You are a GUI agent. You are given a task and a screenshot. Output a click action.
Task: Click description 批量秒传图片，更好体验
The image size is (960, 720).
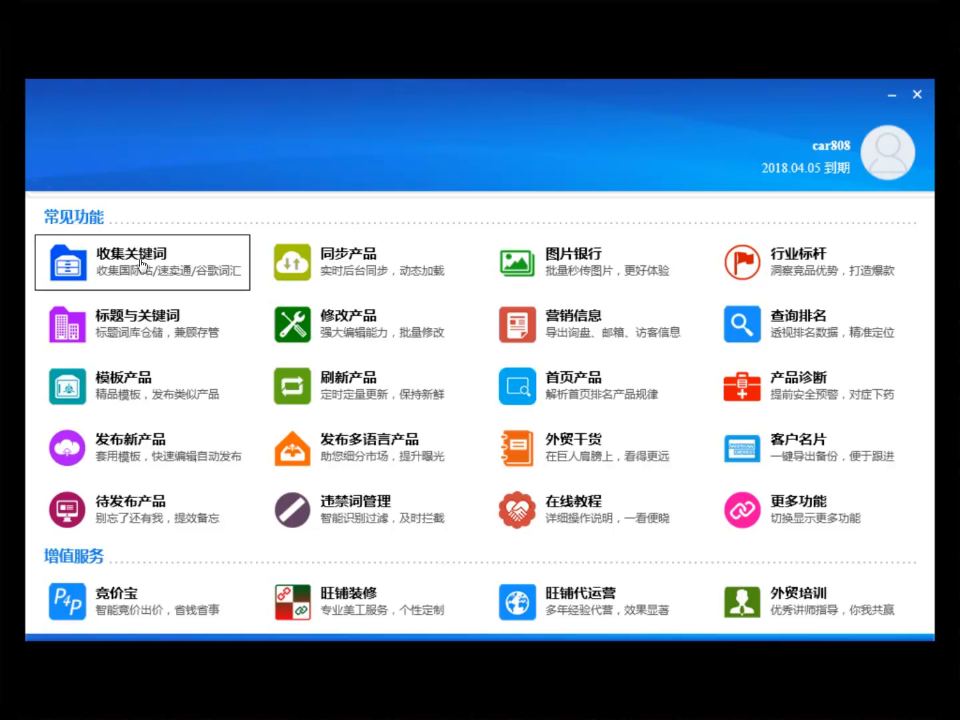click(x=607, y=271)
